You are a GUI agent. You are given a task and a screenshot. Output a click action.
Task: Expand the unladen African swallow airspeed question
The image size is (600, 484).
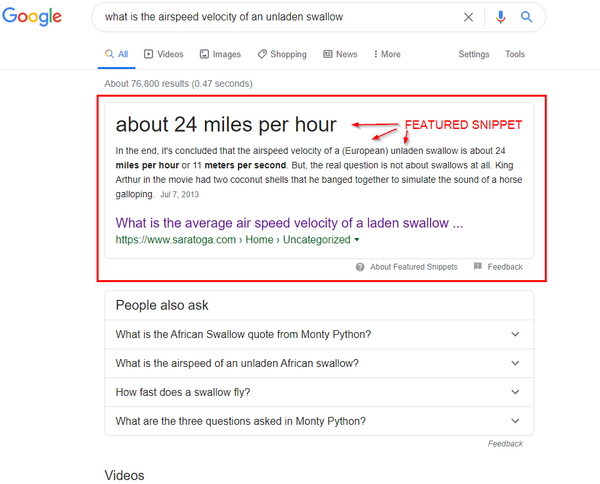515,363
